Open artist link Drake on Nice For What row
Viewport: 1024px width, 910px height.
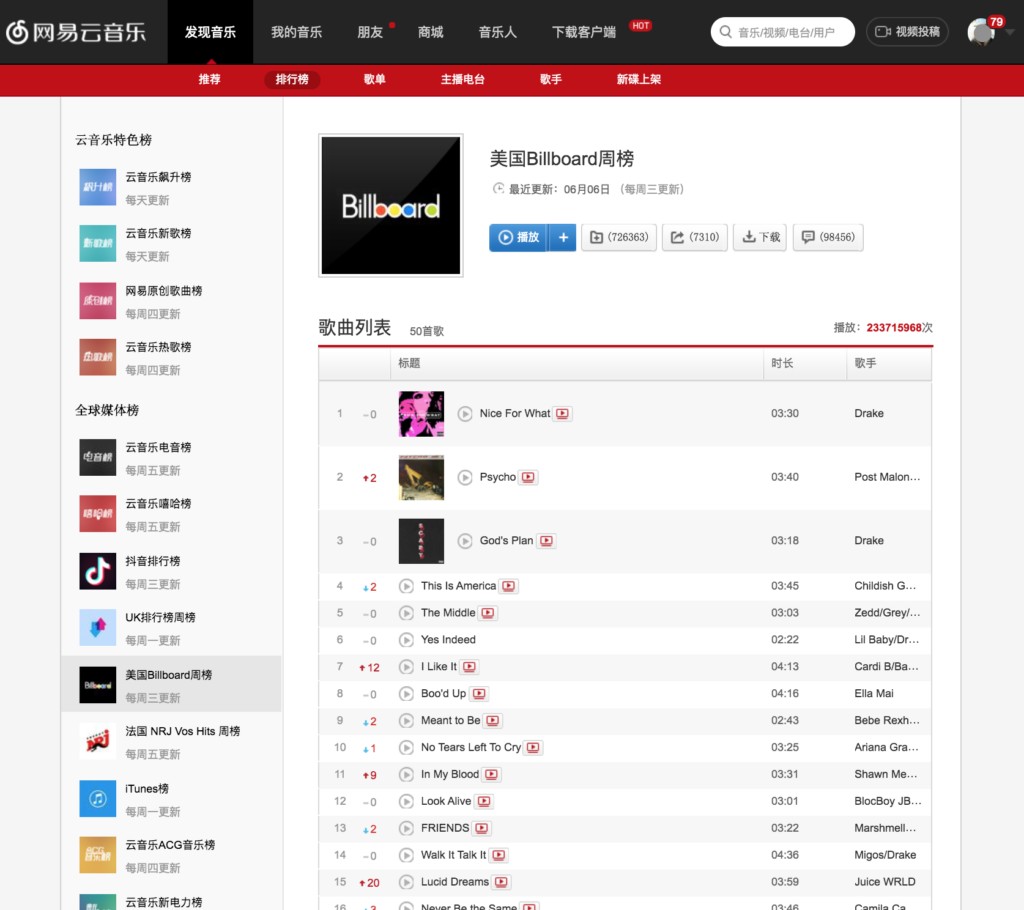tap(869, 414)
